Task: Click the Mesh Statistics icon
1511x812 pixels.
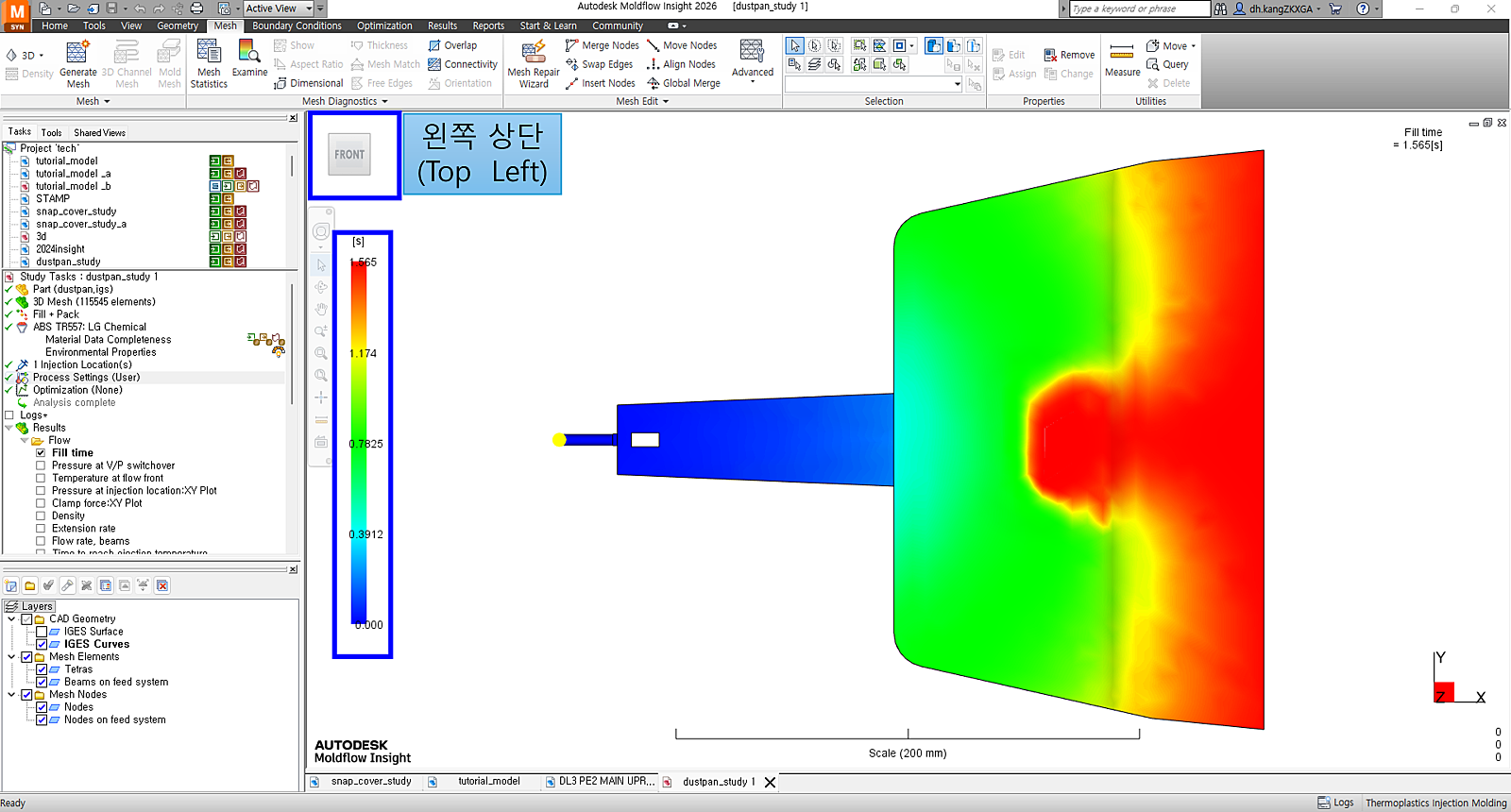Action: pyautogui.click(x=209, y=62)
